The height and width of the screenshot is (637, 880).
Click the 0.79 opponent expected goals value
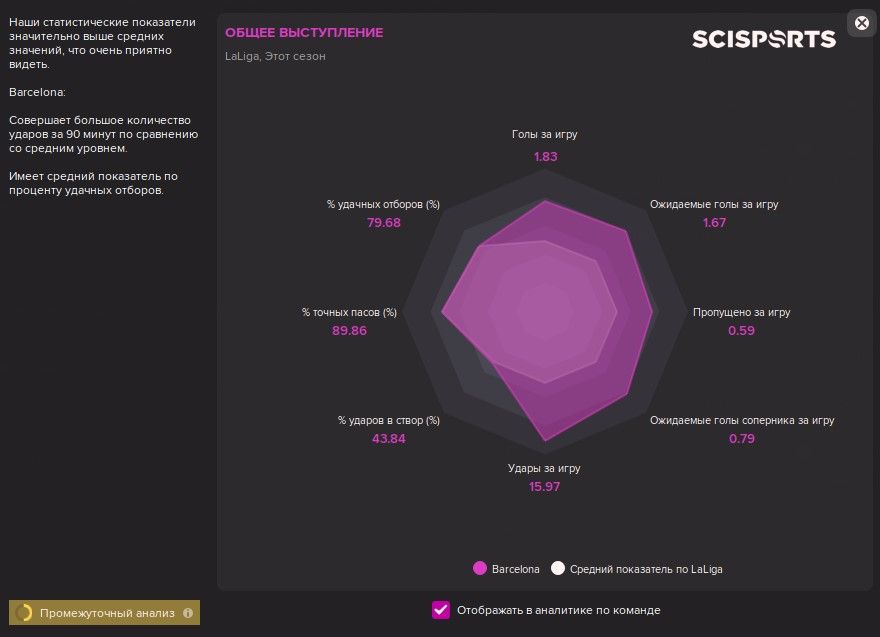tap(741, 438)
